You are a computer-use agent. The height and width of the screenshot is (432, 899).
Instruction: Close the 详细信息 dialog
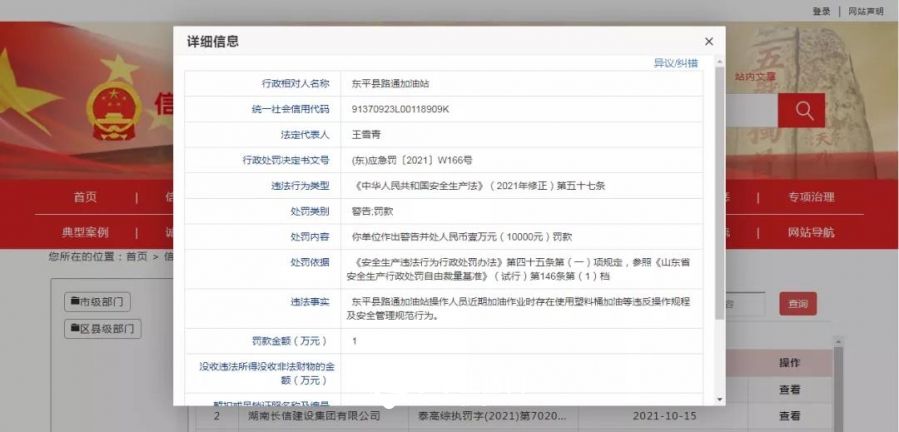coord(709,41)
